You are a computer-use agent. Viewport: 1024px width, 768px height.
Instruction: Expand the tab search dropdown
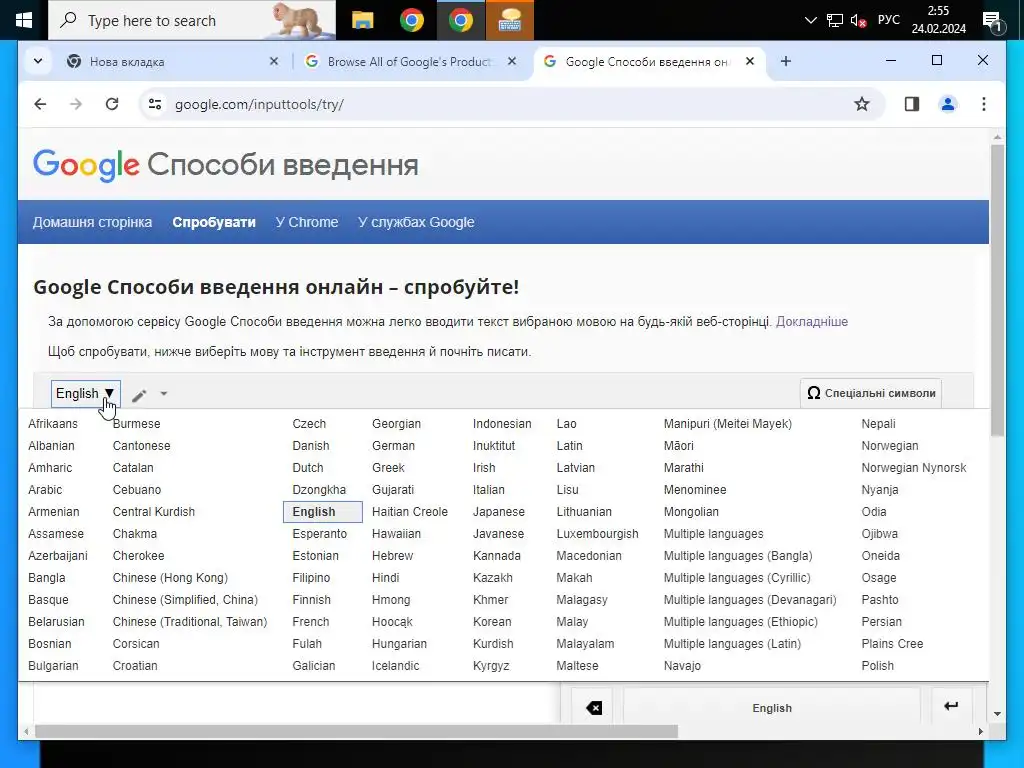click(38, 61)
